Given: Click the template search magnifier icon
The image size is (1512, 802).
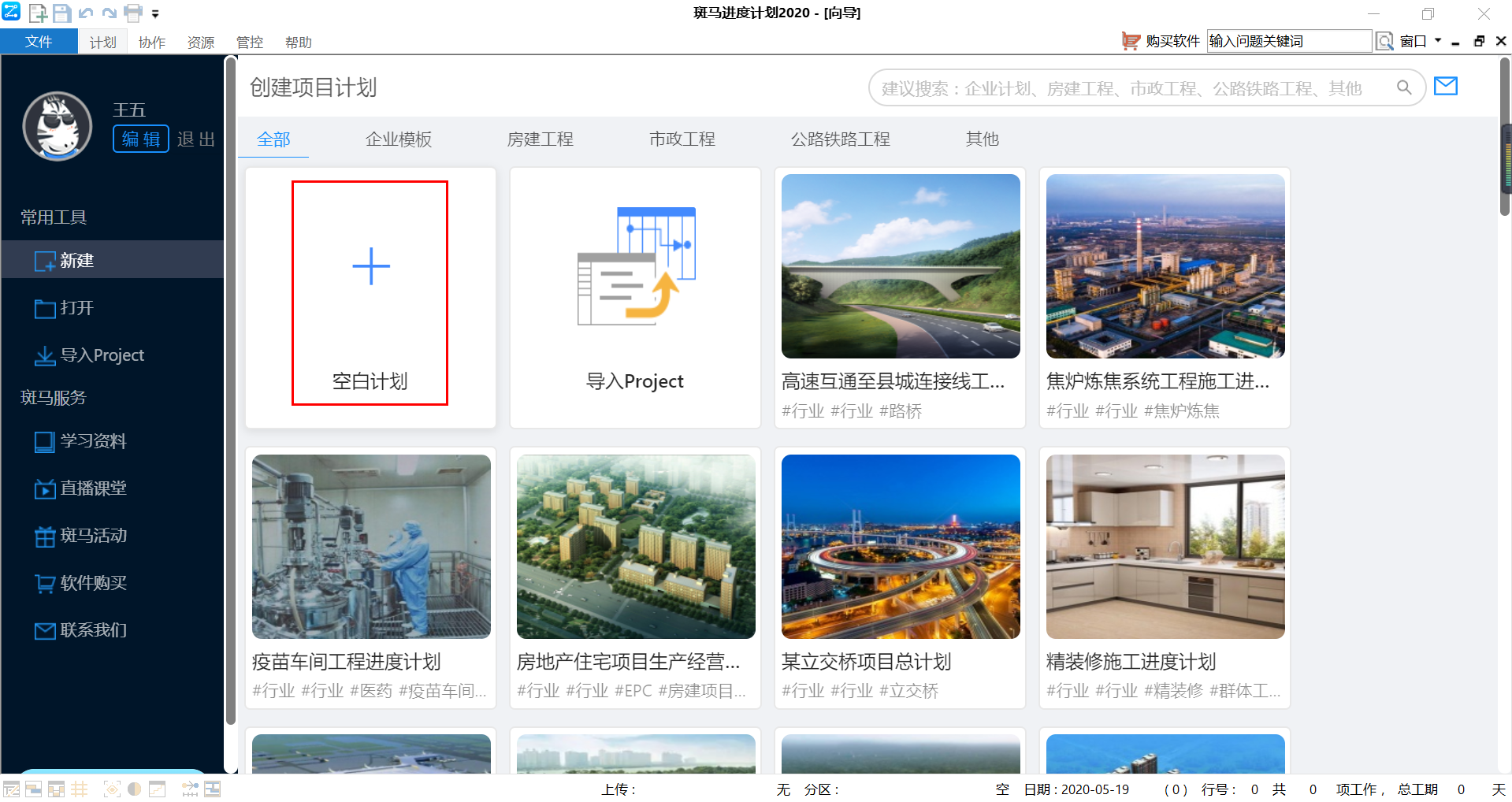Looking at the screenshot, I should point(1404,87).
